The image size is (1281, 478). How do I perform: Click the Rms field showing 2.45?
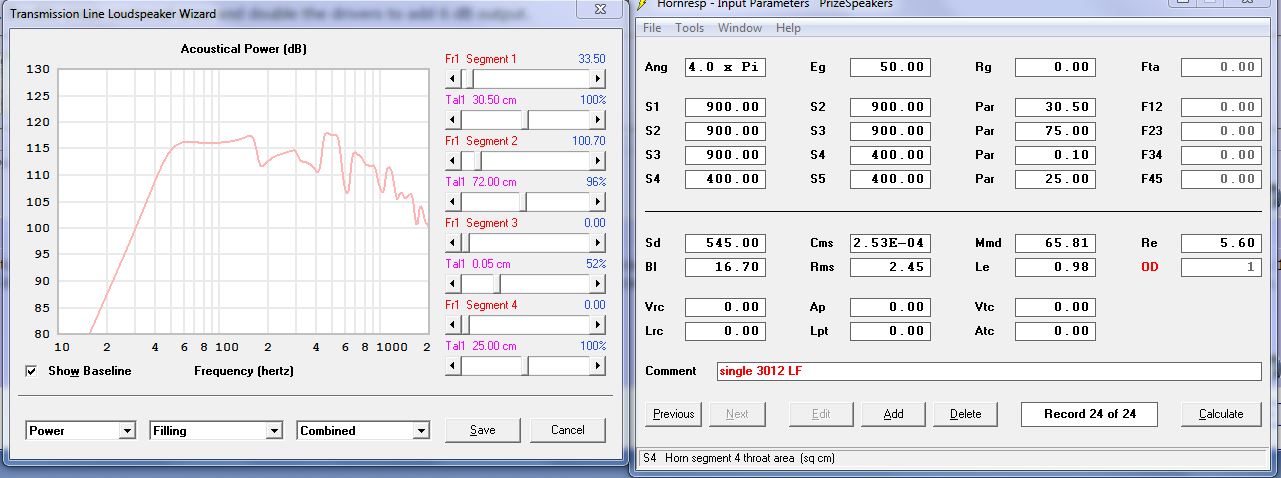coord(890,267)
